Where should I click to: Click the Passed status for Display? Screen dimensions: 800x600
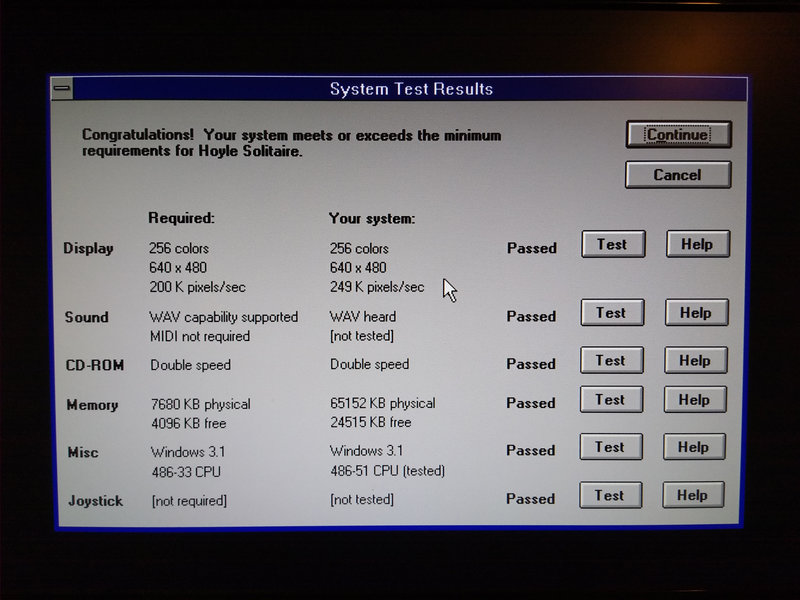(531, 248)
